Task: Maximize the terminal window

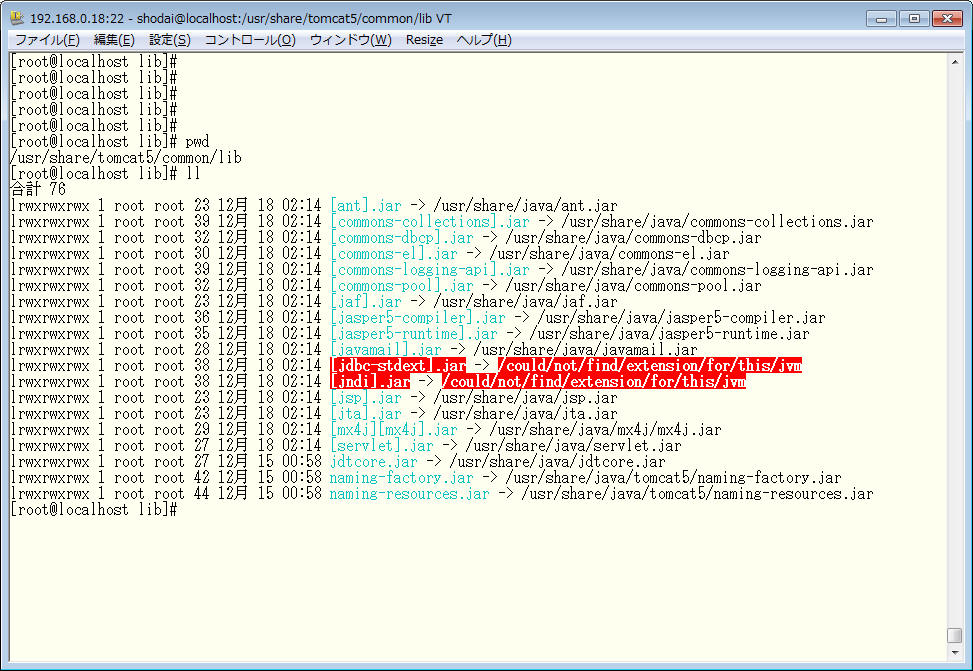Action: click(x=912, y=18)
